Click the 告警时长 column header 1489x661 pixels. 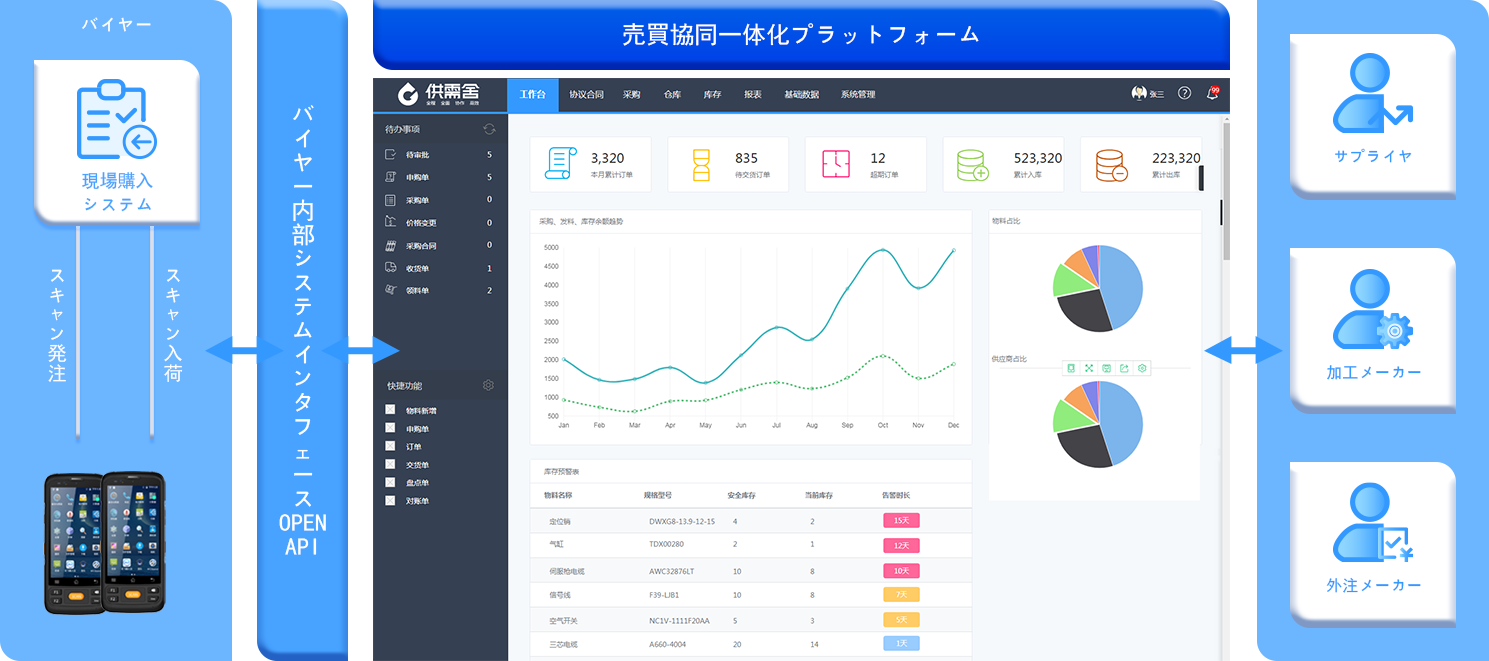[896, 496]
